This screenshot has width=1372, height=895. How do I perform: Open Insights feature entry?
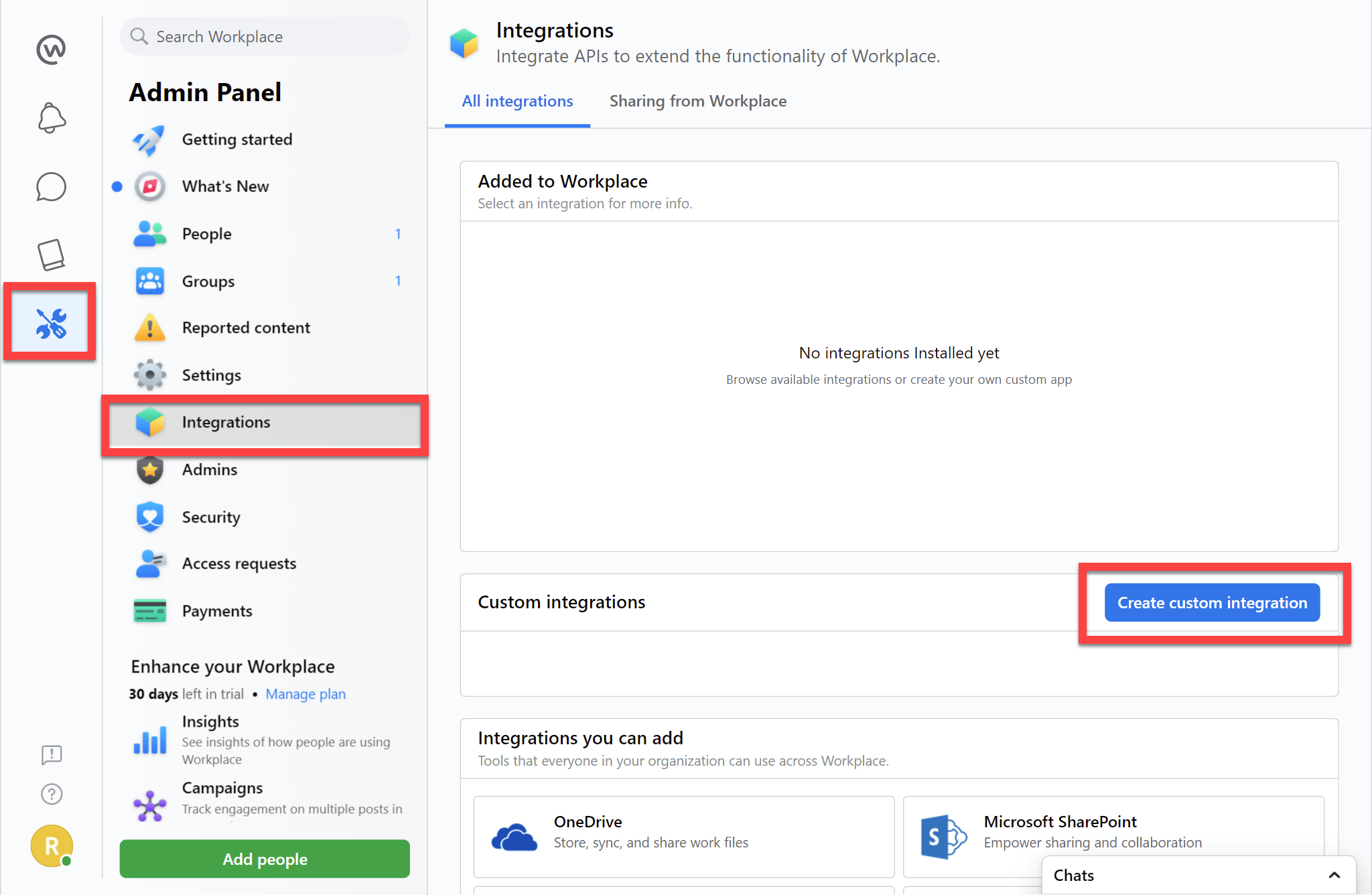click(265, 740)
